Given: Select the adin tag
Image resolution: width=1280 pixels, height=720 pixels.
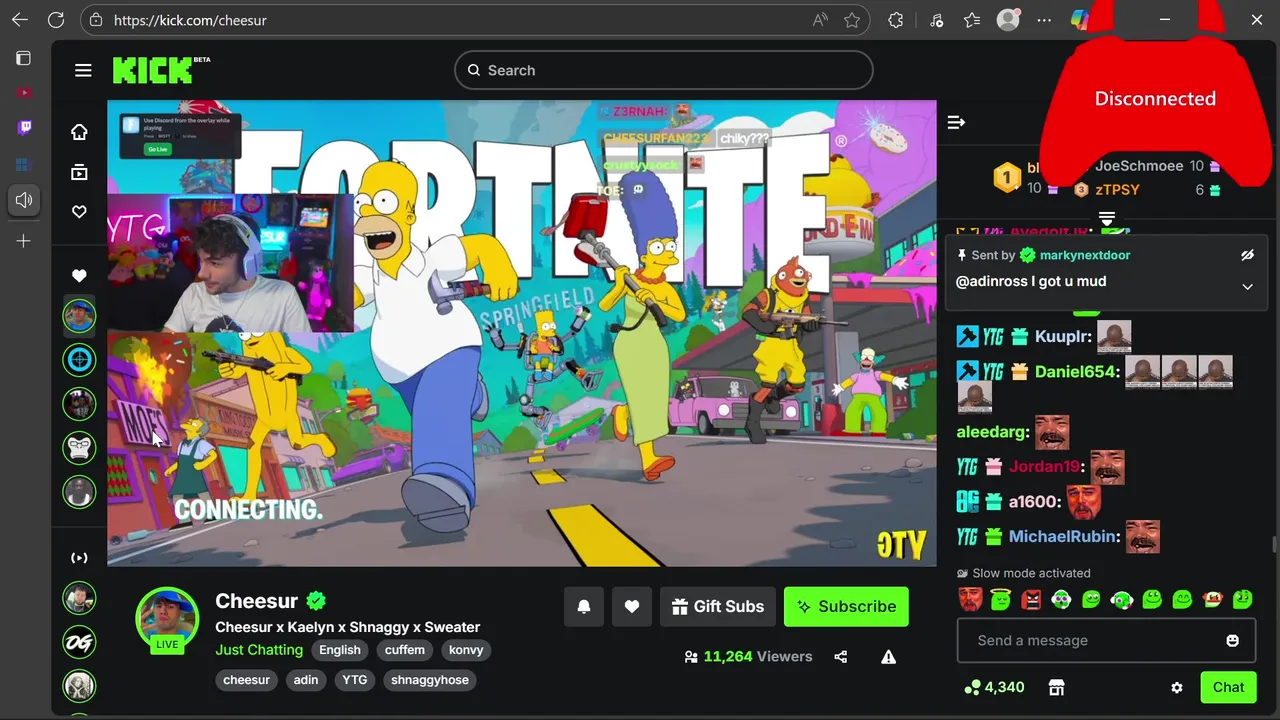Looking at the screenshot, I should coord(306,680).
